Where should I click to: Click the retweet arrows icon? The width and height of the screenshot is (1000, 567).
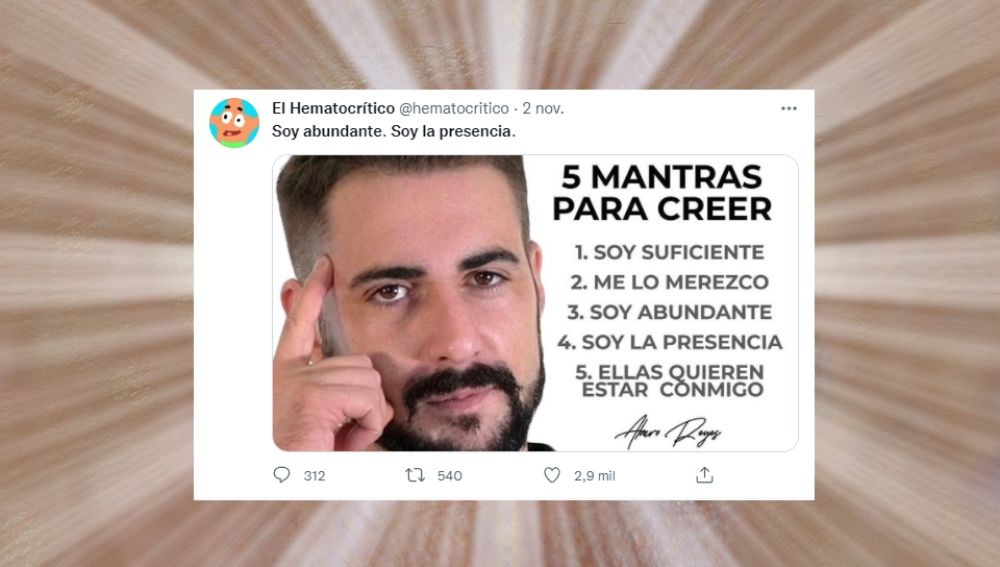(415, 475)
